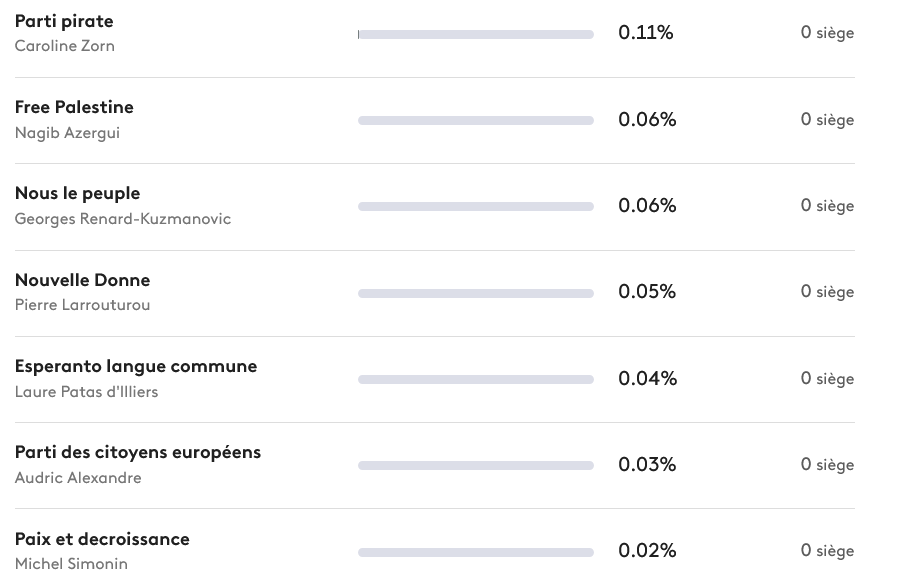The width and height of the screenshot is (910, 587).
Task: Click the Nous le peuple progress bar
Action: coord(475,207)
